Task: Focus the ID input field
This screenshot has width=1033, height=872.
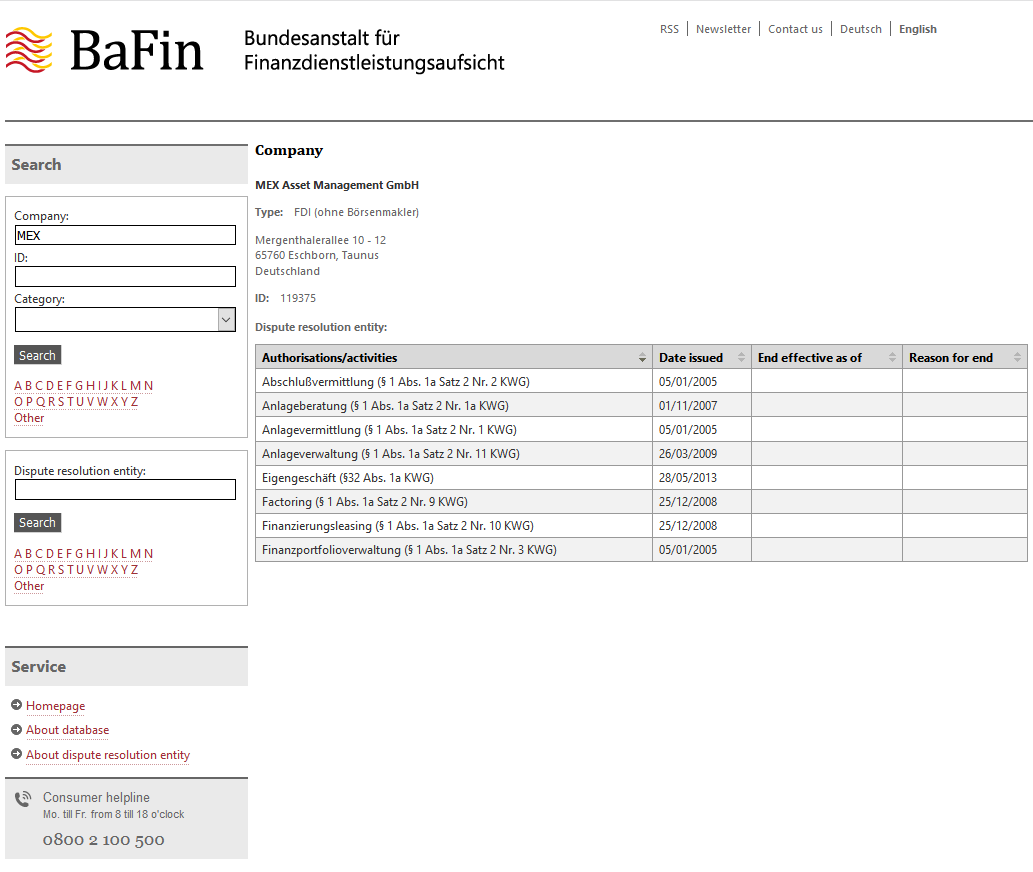Action: point(125,277)
